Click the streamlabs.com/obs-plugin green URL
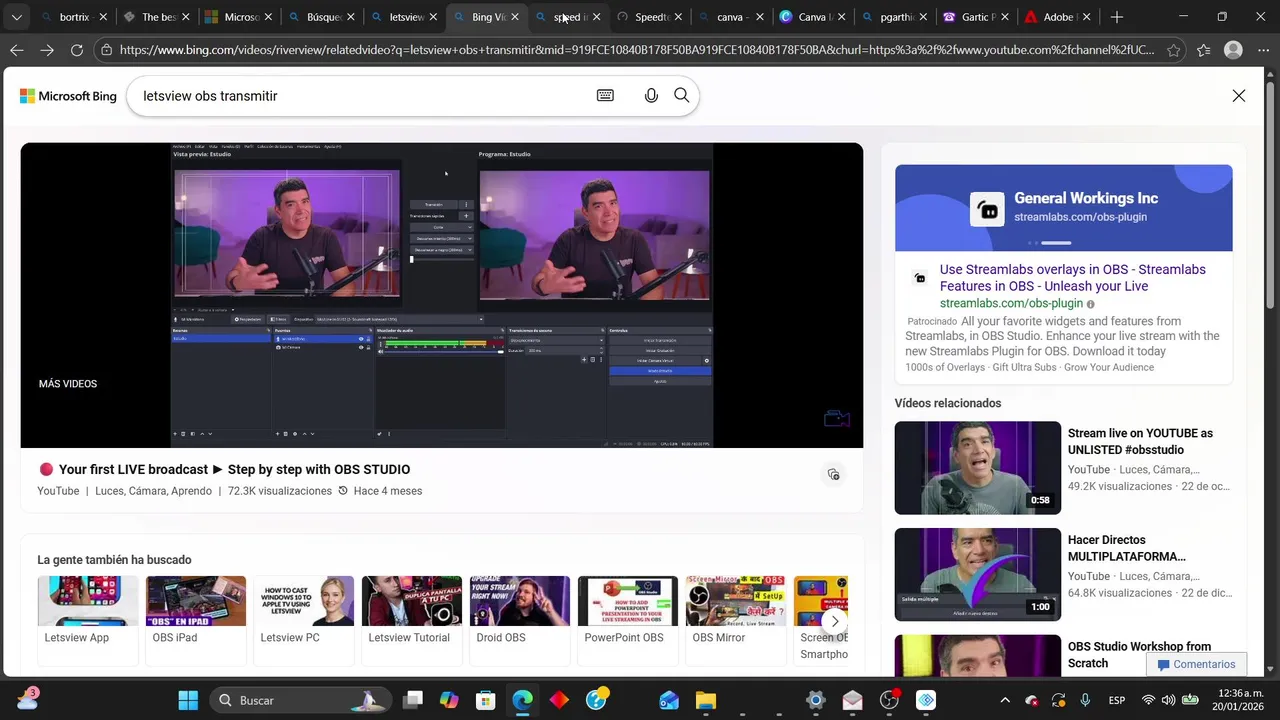1280x720 pixels. [1011, 303]
